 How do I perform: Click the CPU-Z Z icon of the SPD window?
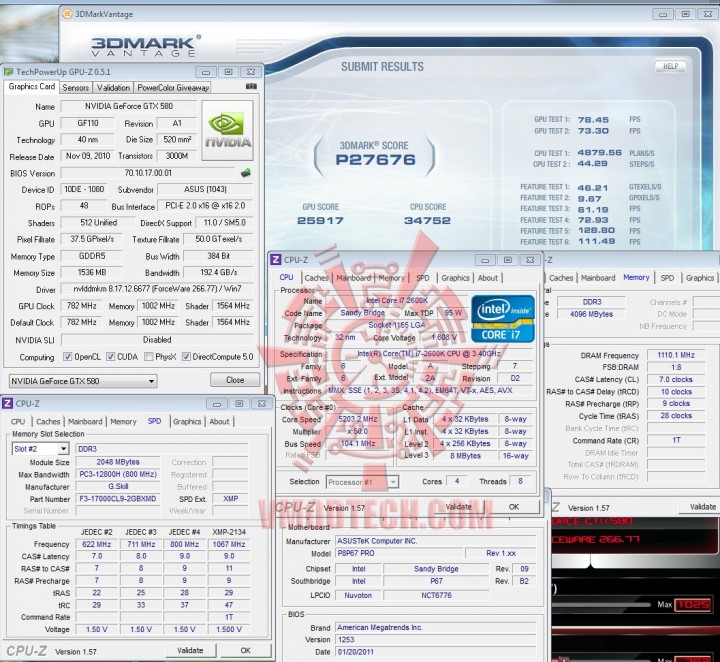pyautogui.click(x=7, y=404)
